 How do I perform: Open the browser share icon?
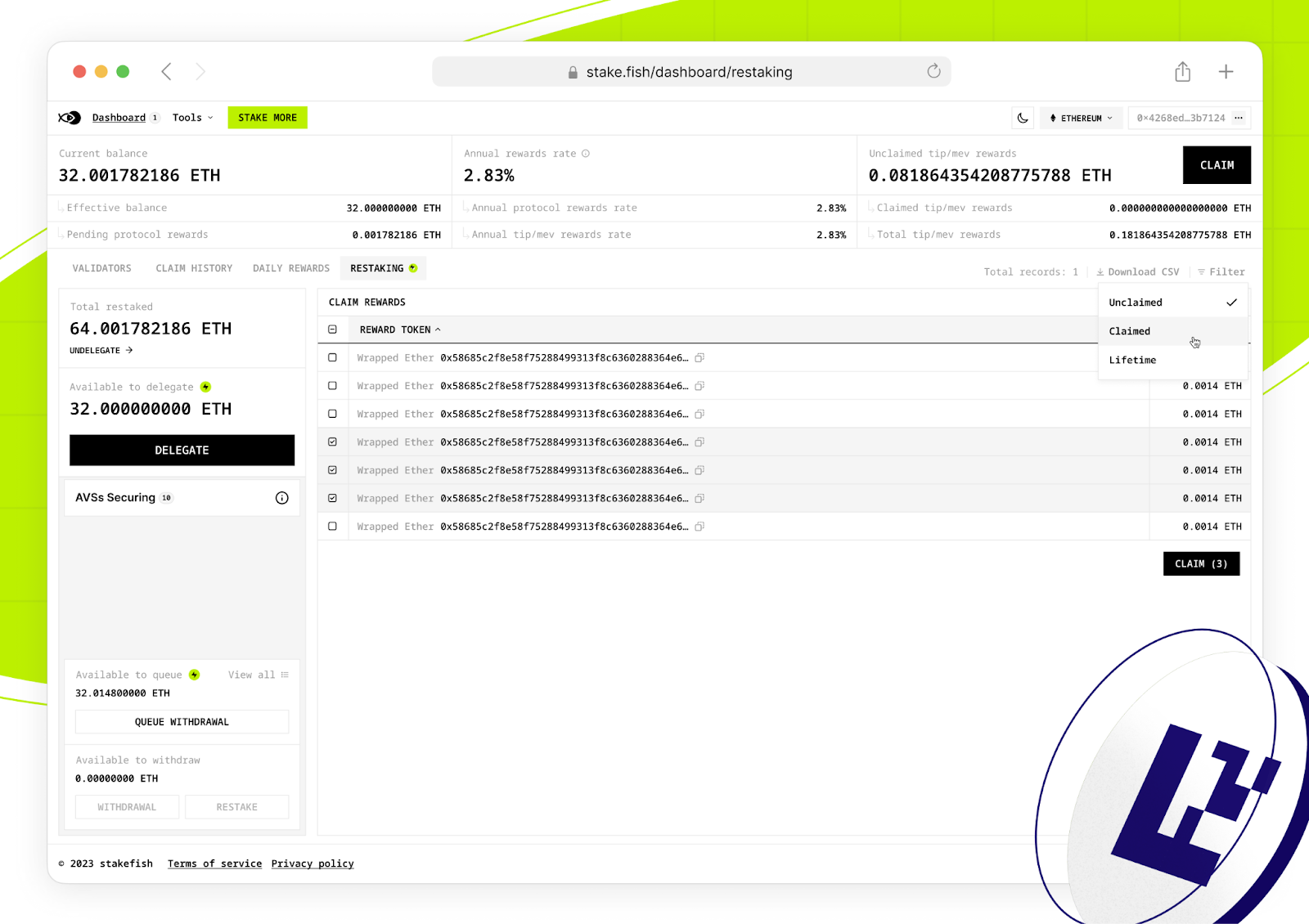1183,71
